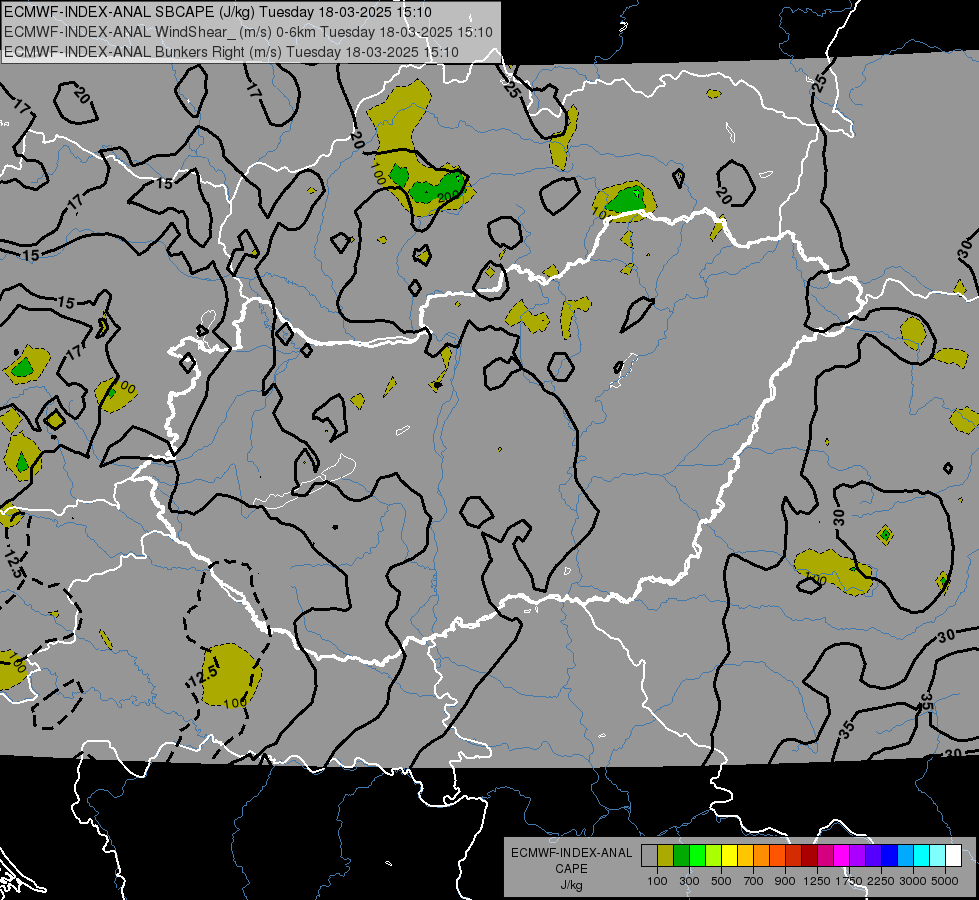The width and height of the screenshot is (979, 900).
Task: Click the Bunkers Right (m/s) title line
Action: click(231, 52)
